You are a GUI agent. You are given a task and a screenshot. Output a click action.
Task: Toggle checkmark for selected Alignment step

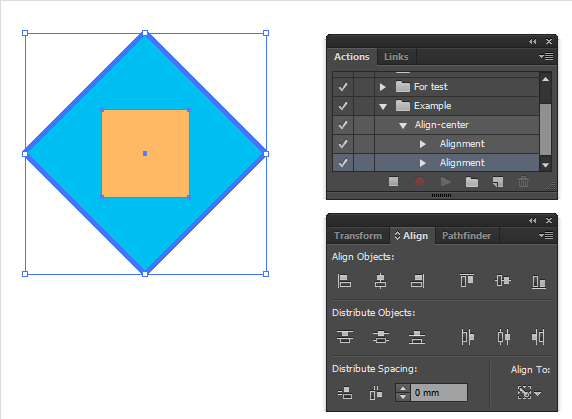point(343,163)
